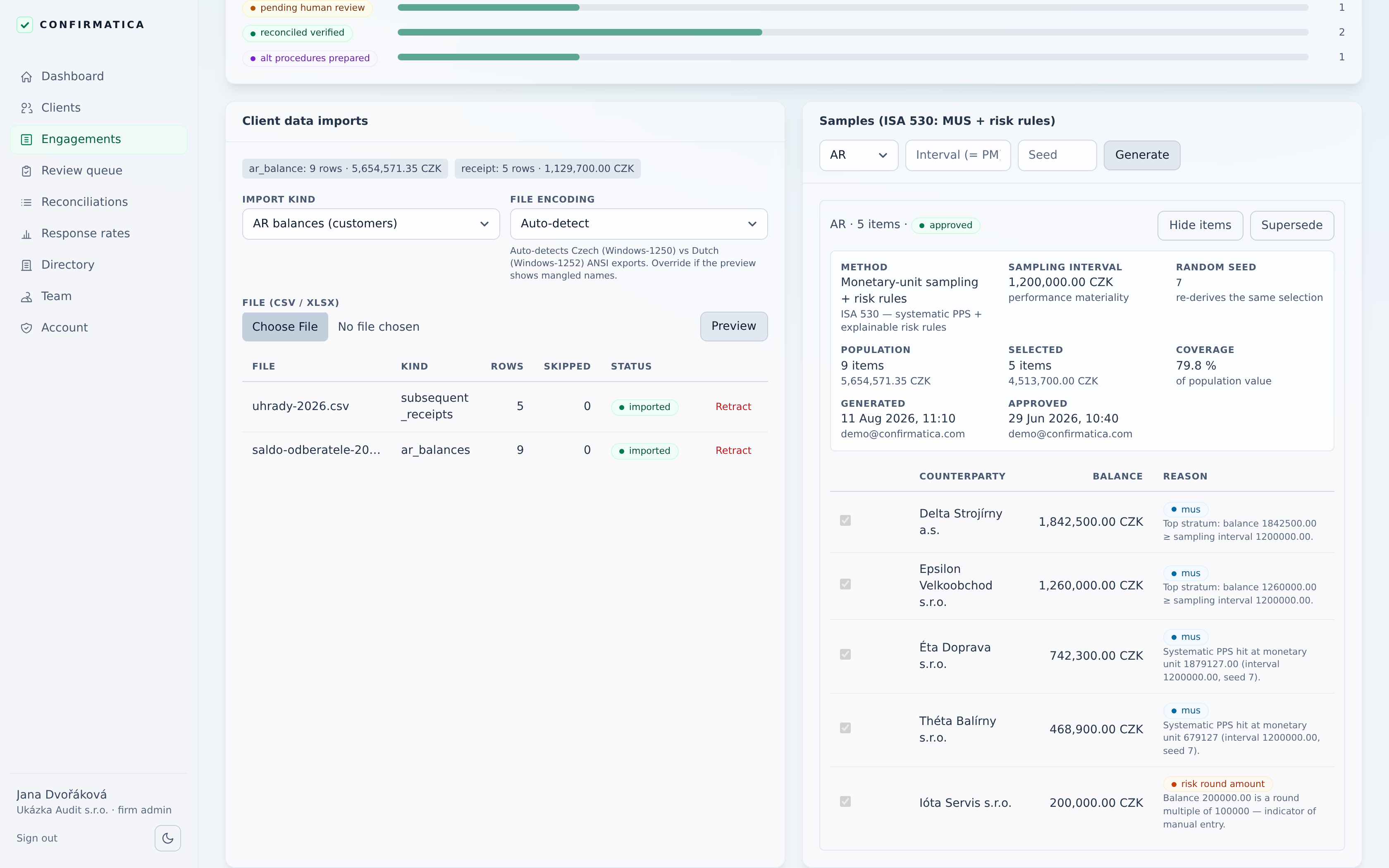Click the COUNTERPARTY column header
This screenshot has height=868, width=1389.
click(962, 477)
